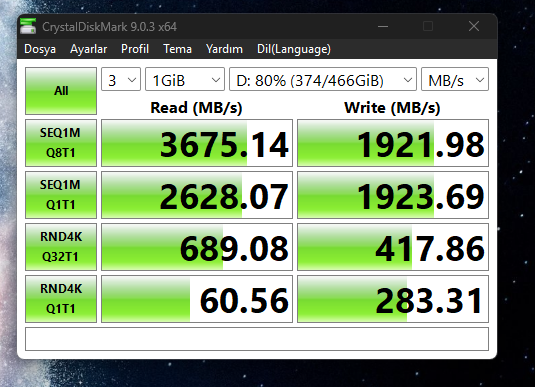Start the RND4K Q1T1 test

[x=61, y=299]
